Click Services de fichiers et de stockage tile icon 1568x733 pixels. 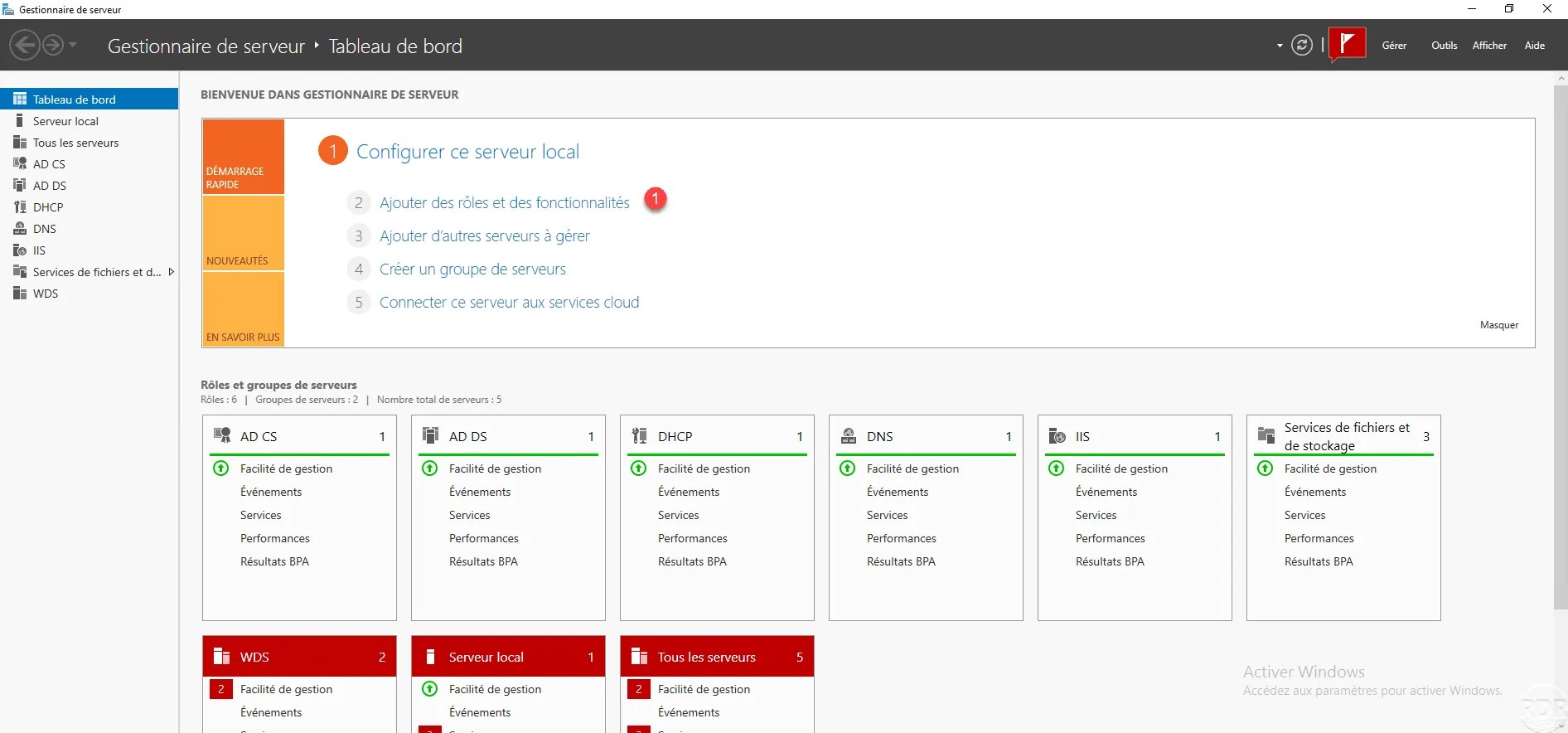1266,435
